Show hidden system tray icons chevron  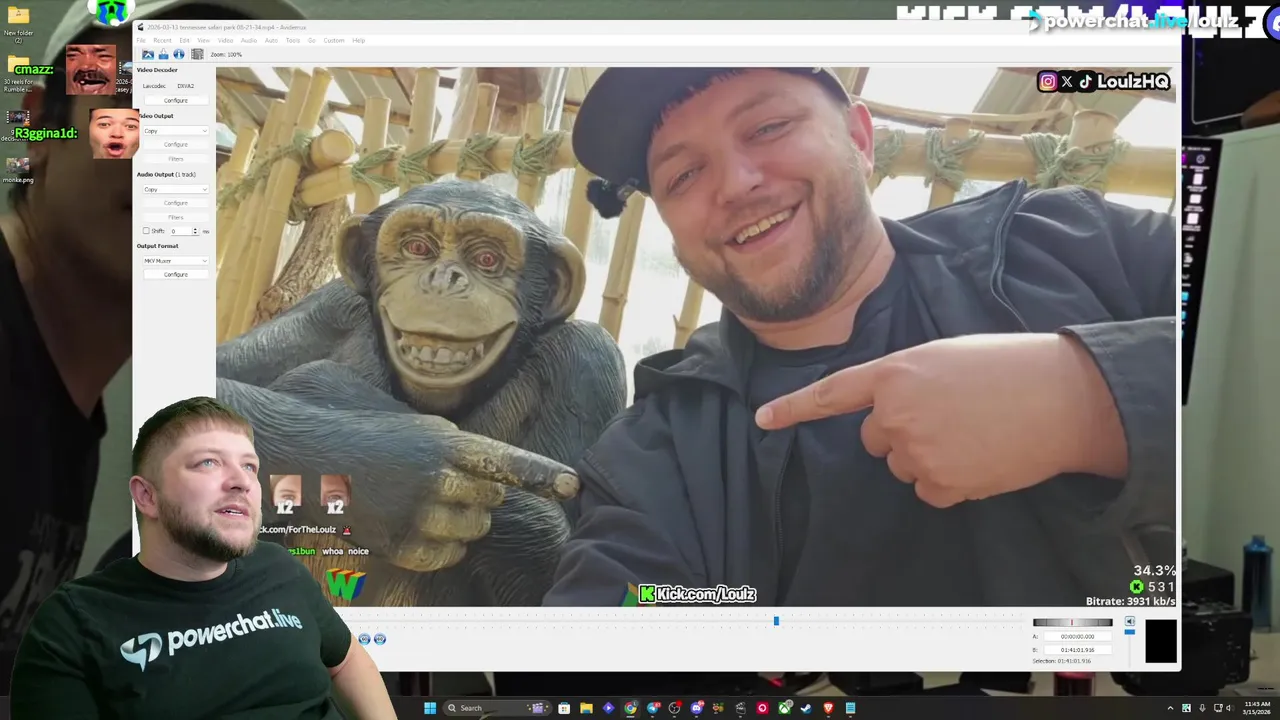tap(1170, 708)
